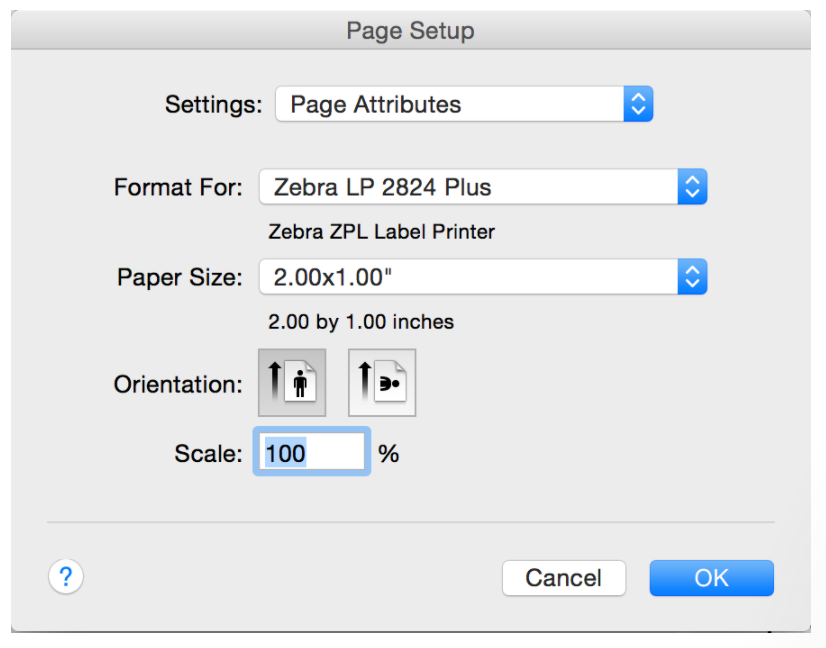Select the portrait orientation icon
Screen dimensions: 826x648
point(292,382)
